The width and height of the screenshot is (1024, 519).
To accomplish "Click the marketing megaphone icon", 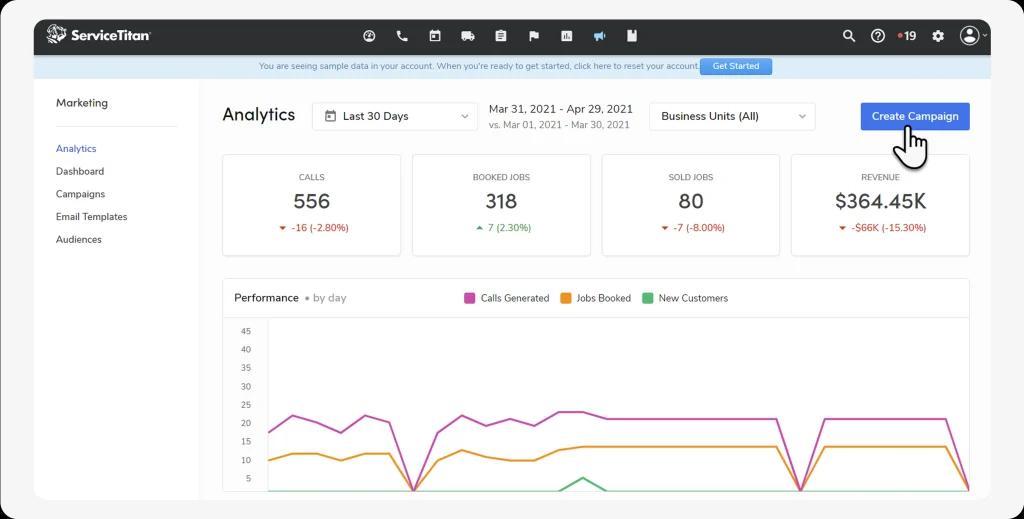I will click(599, 36).
